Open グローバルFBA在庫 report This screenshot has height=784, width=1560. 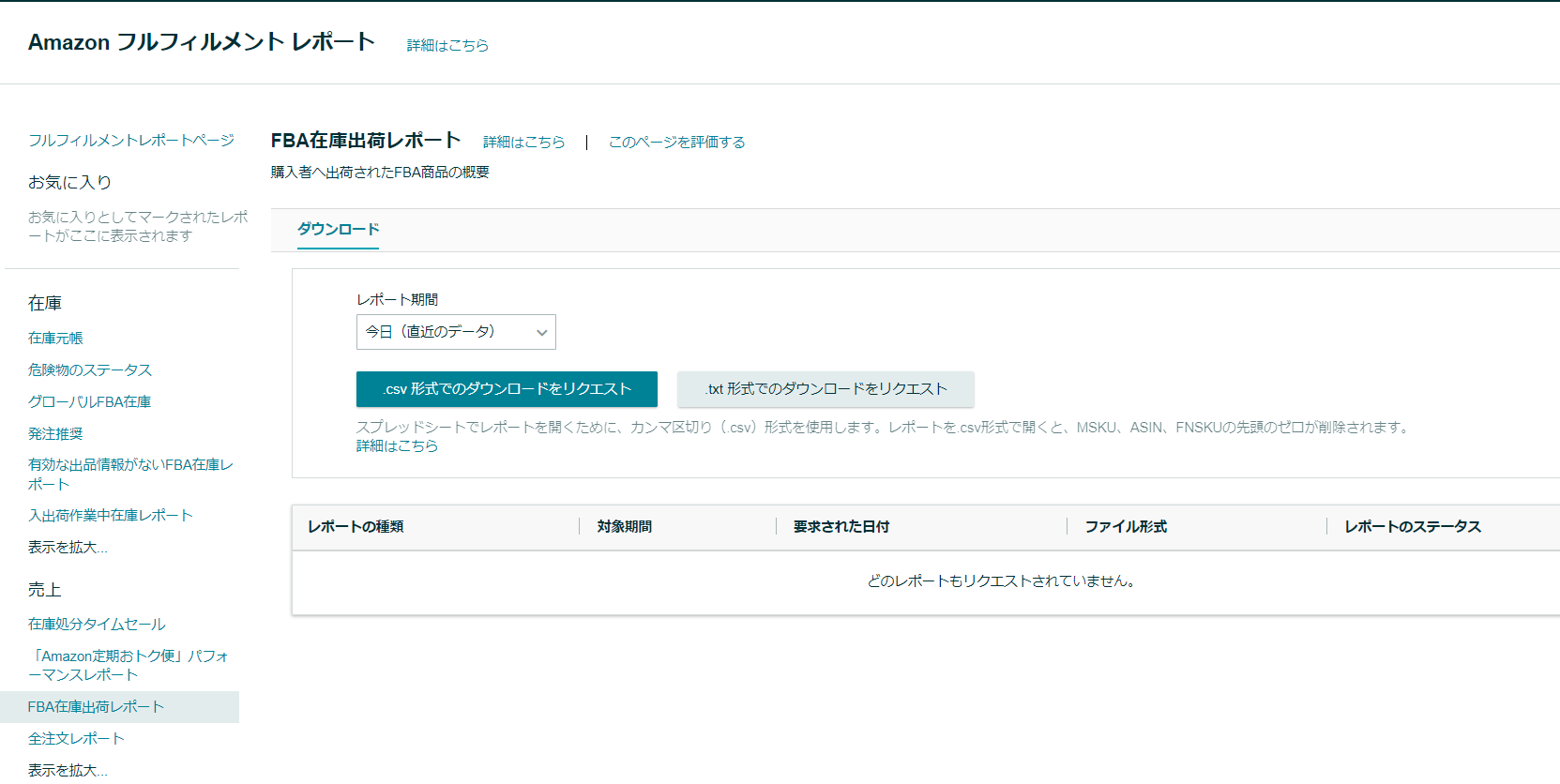(x=89, y=401)
